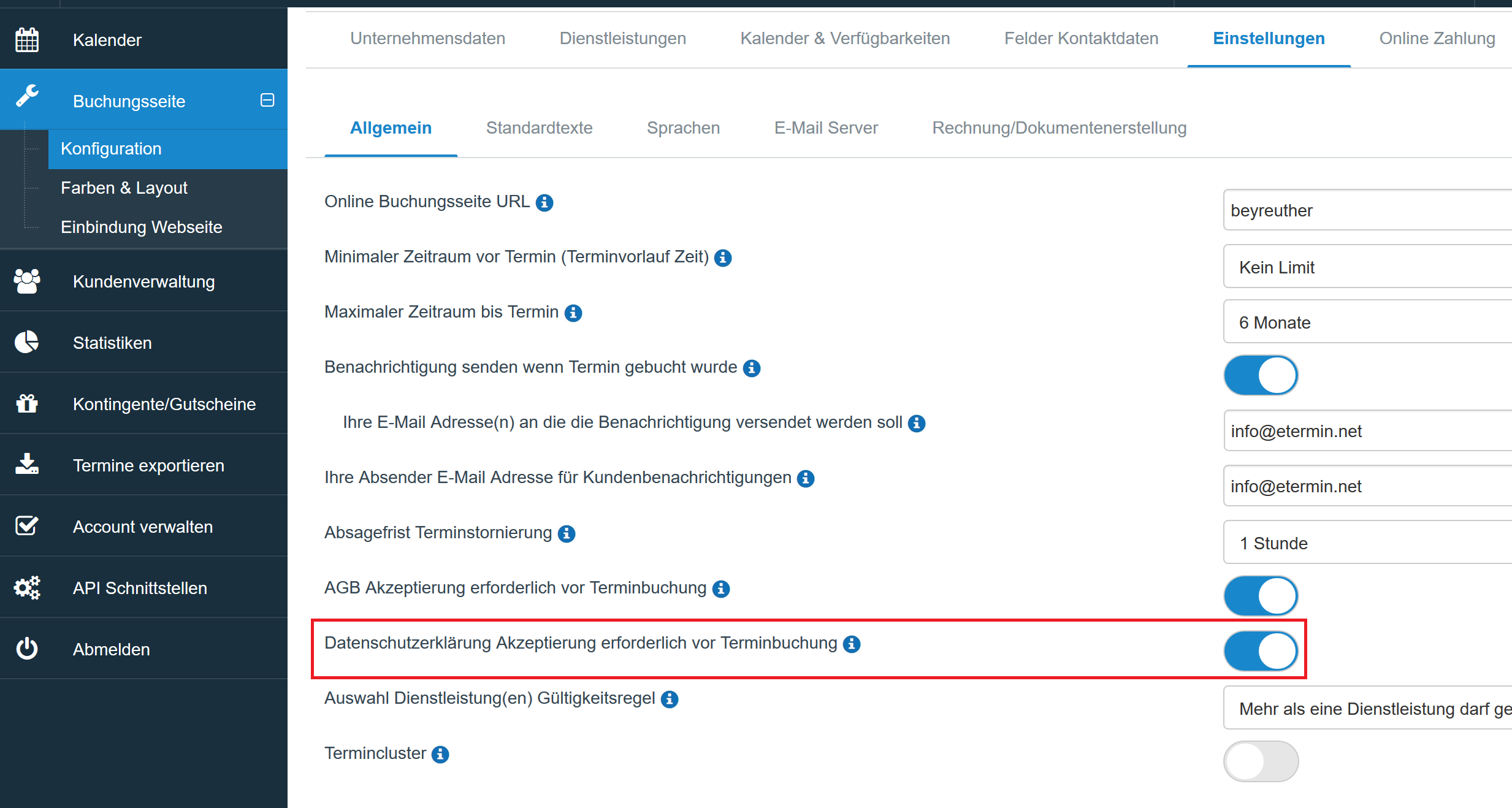Show info for Absagefrist Terminstornierung
Viewport: 1512px width, 808px height.
[567, 533]
